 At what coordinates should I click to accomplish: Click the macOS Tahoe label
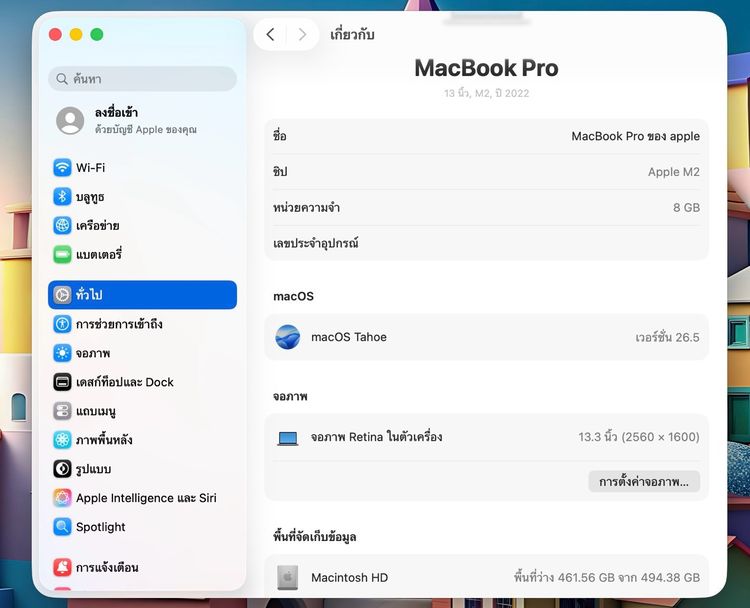point(349,337)
